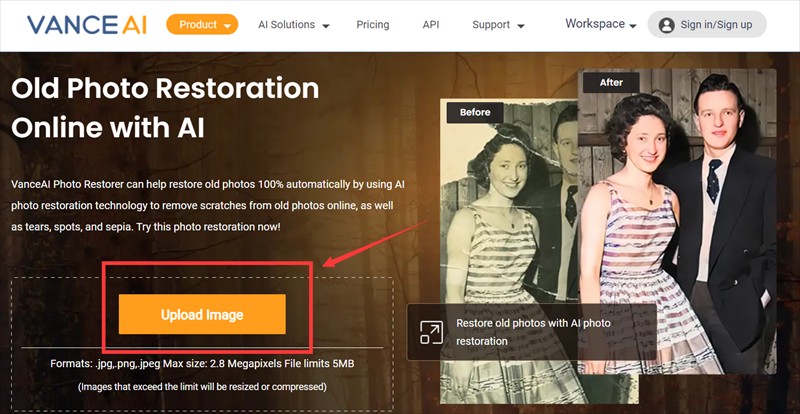The width and height of the screenshot is (800, 414).
Task: Click the AI Solutions menu label
Action: tap(286, 25)
